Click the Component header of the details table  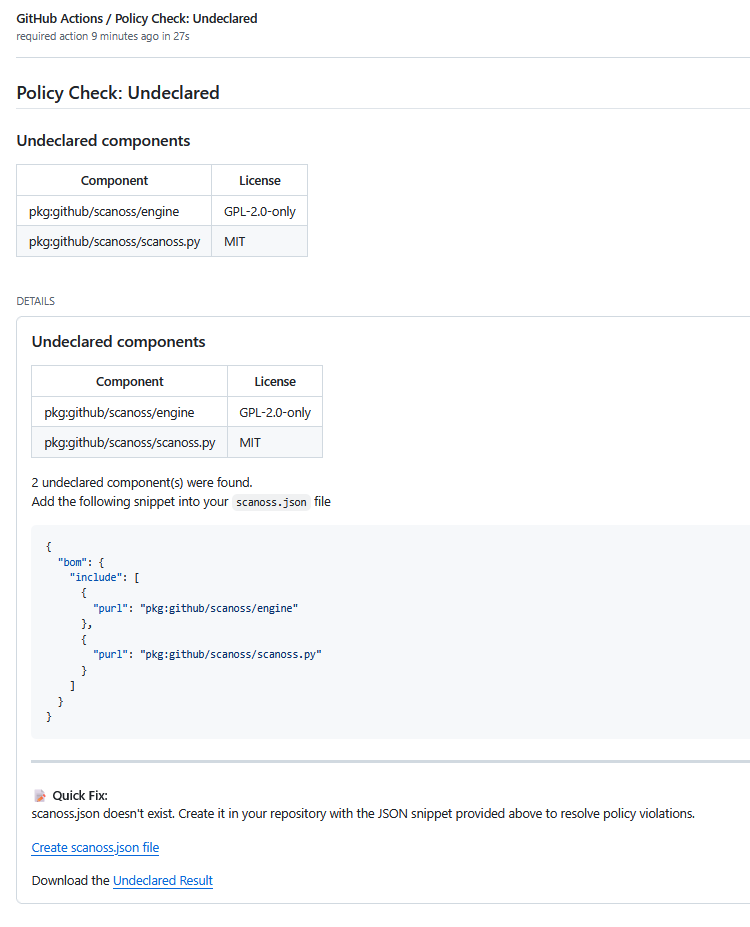click(x=129, y=381)
